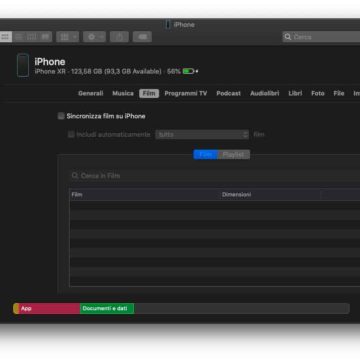This screenshot has width=360, height=360.
Task: Click the small iPhone icon in title bar
Action: coord(168,24)
